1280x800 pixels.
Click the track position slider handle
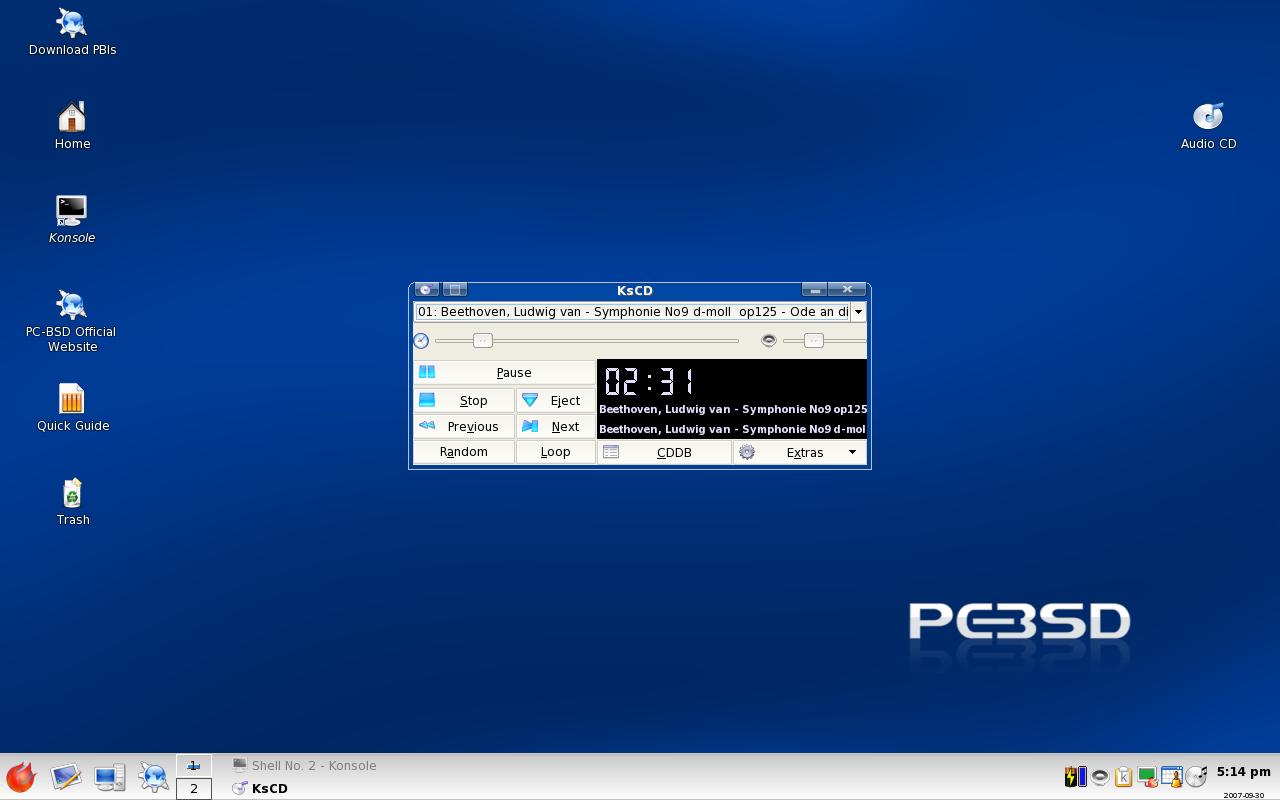pos(483,341)
